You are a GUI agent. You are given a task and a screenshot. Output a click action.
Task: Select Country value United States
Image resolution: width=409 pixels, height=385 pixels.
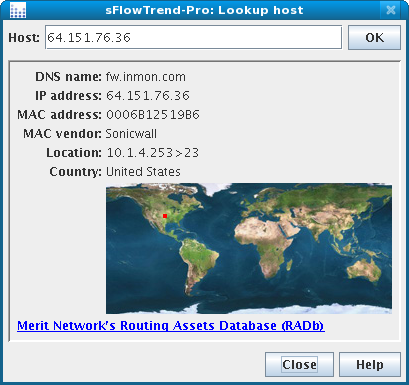point(143,172)
